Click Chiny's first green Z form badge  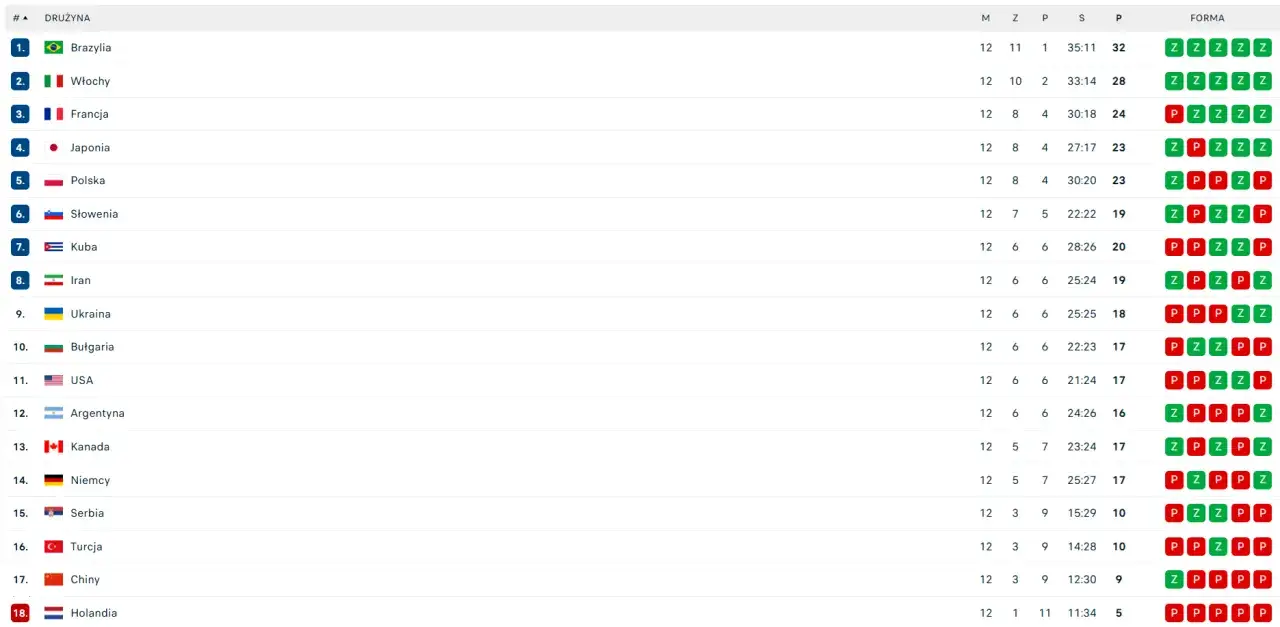tap(1174, 580)
